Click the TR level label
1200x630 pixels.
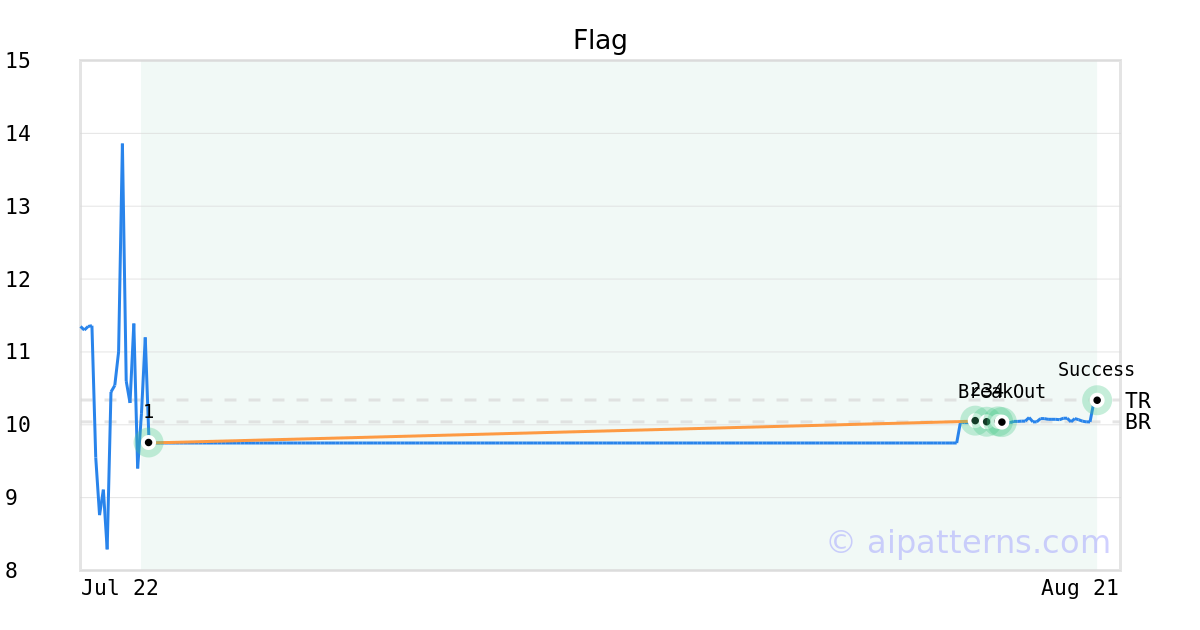coord(1137,401)
